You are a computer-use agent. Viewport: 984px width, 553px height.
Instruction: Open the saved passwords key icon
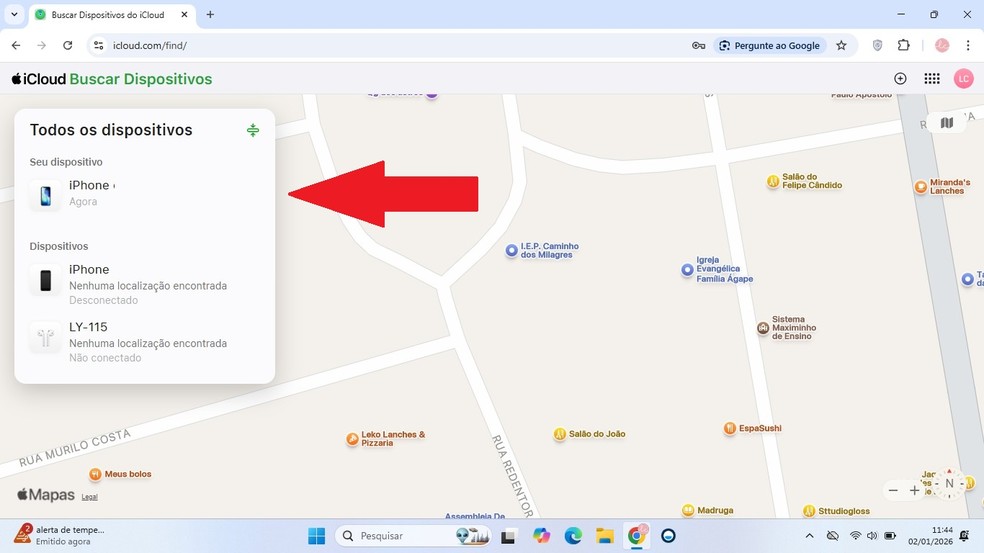pyautogui.click(x=698, y=45)
